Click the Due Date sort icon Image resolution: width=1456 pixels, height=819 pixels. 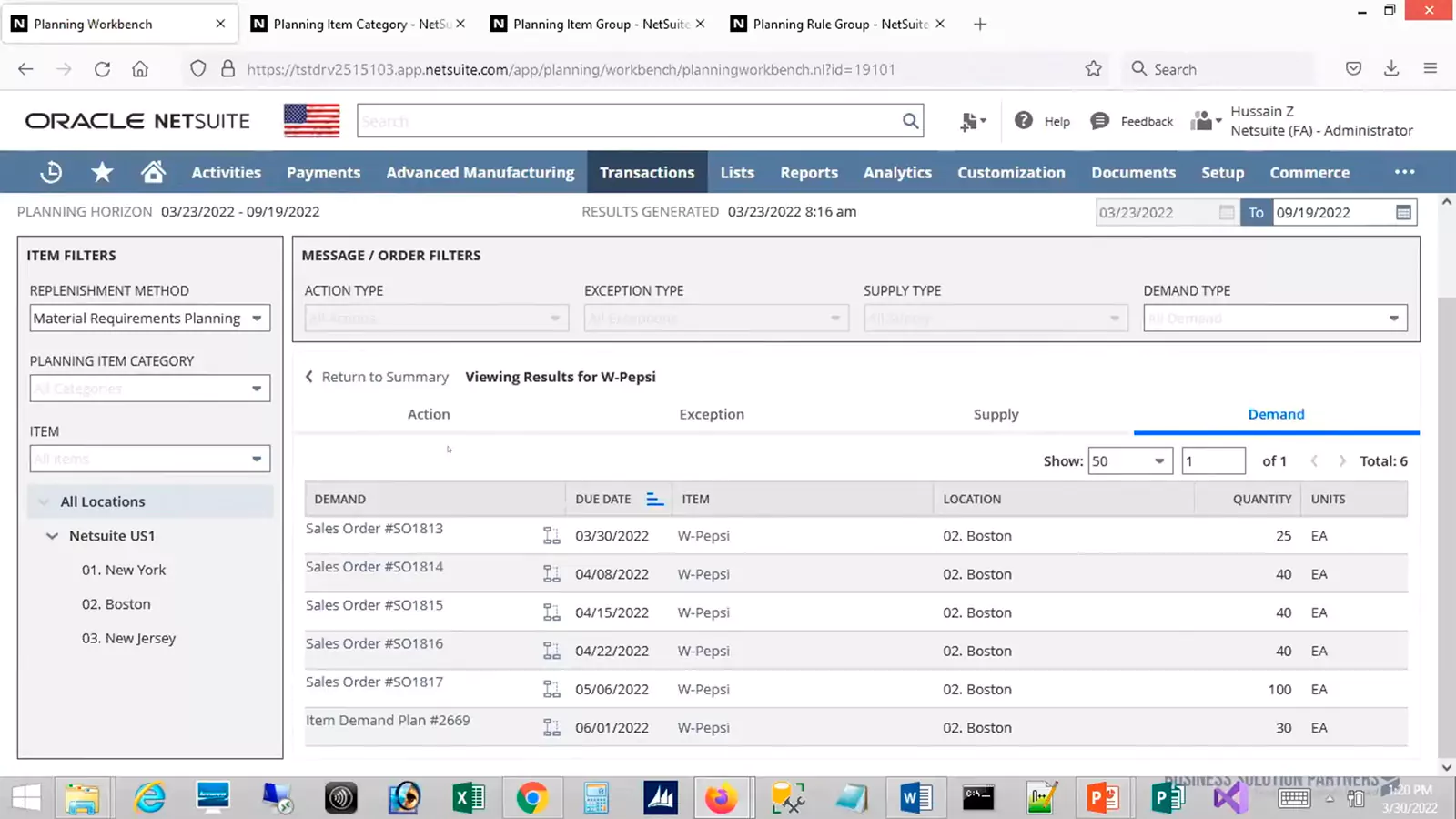click(x=654, y=499)
